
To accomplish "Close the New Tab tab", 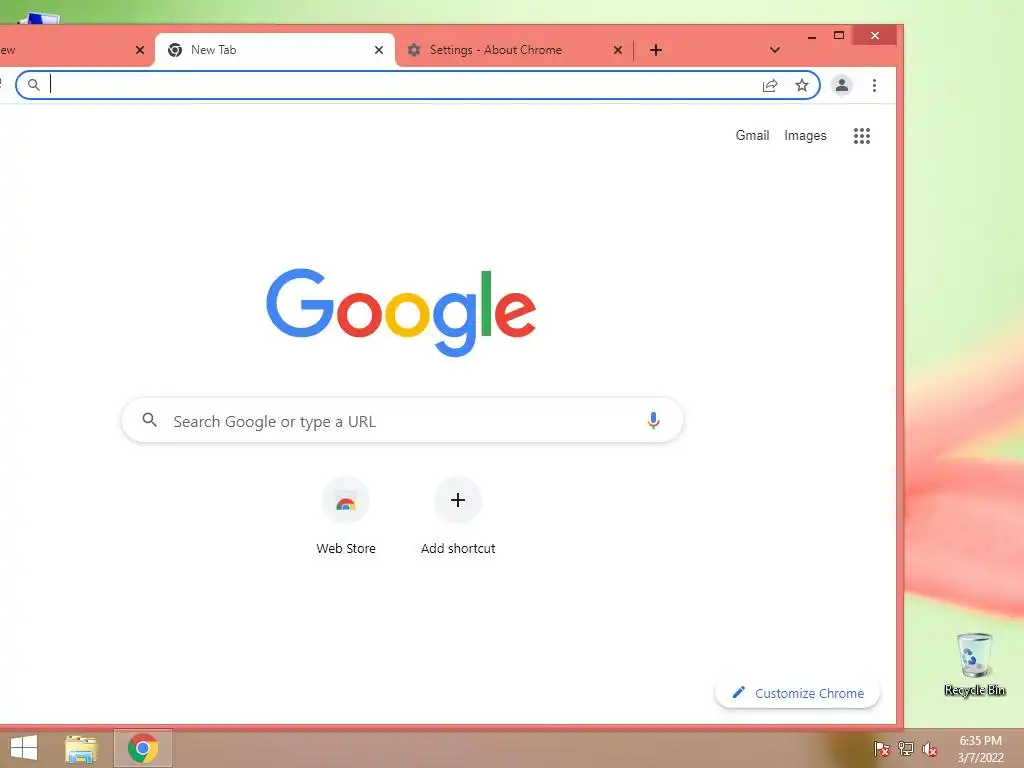I will (379, 50).
